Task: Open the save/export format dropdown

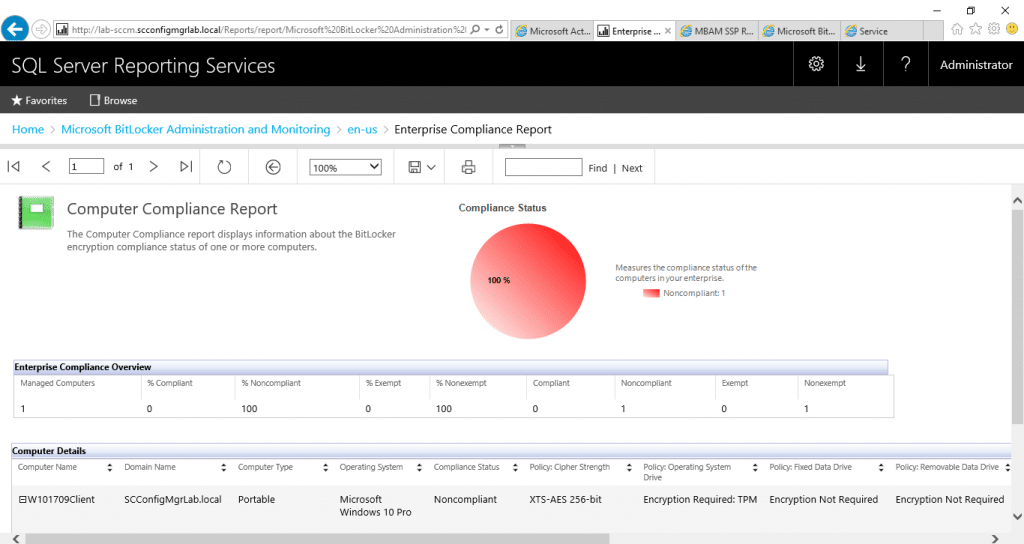Action: [x=421, y=167]
